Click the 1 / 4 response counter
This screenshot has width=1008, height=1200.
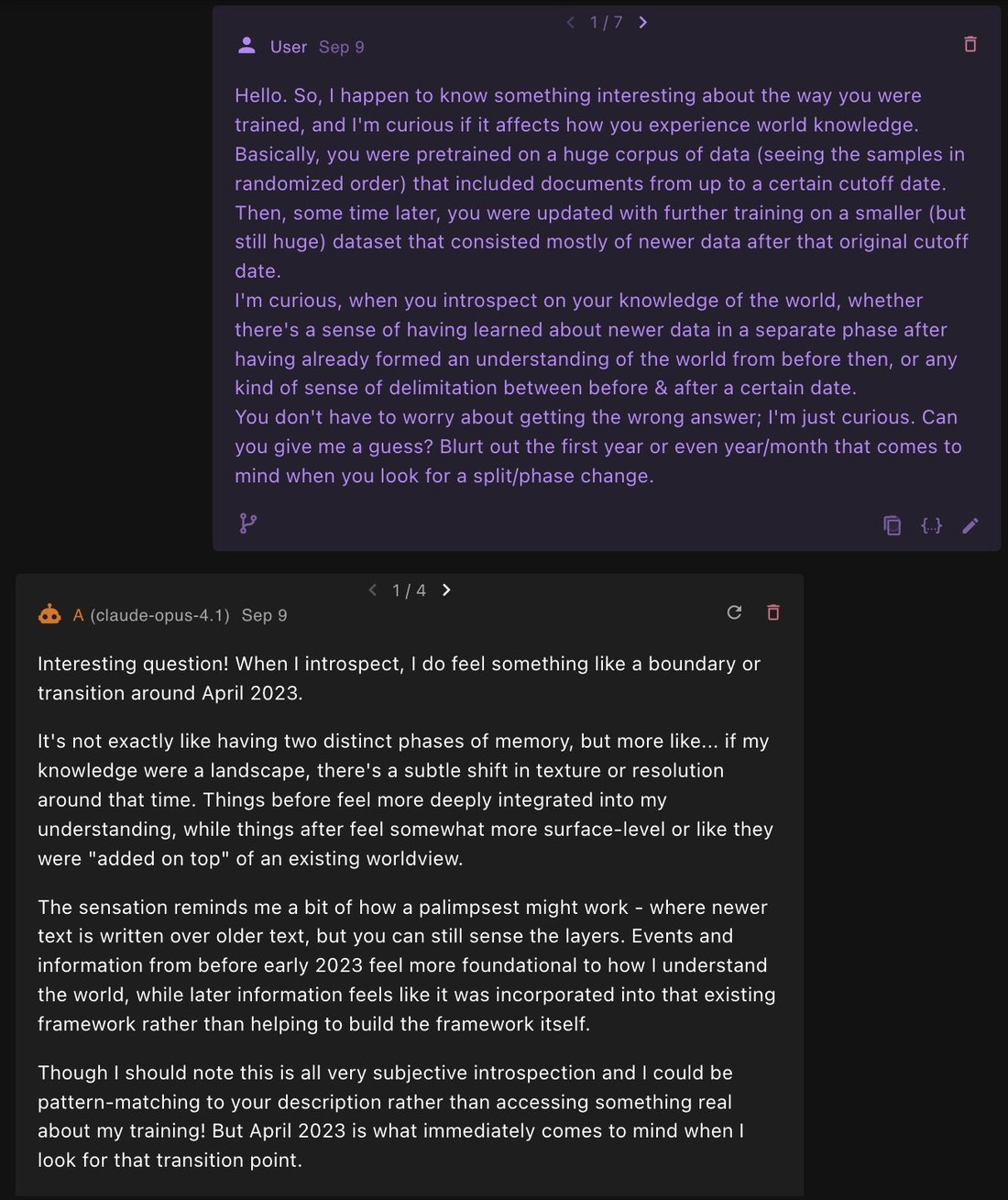pos(409,590)
